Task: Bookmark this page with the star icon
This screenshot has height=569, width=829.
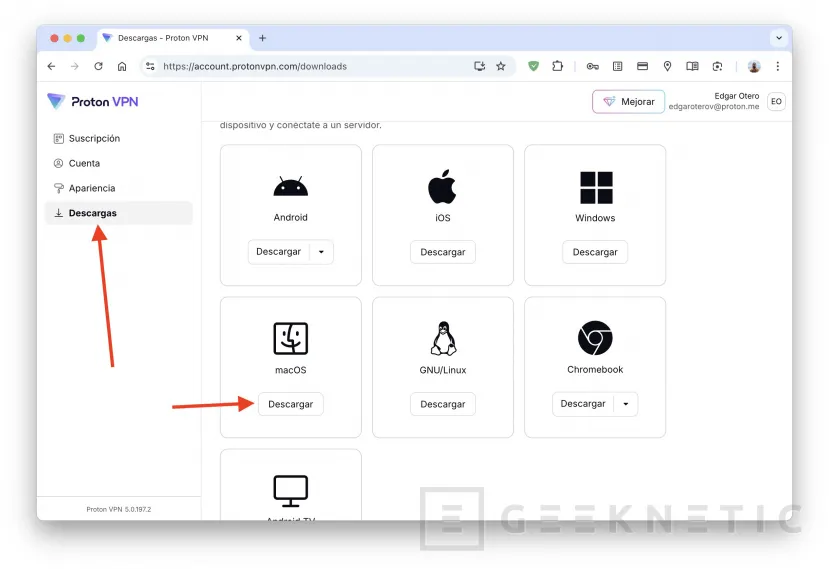Action: [501, 66]
